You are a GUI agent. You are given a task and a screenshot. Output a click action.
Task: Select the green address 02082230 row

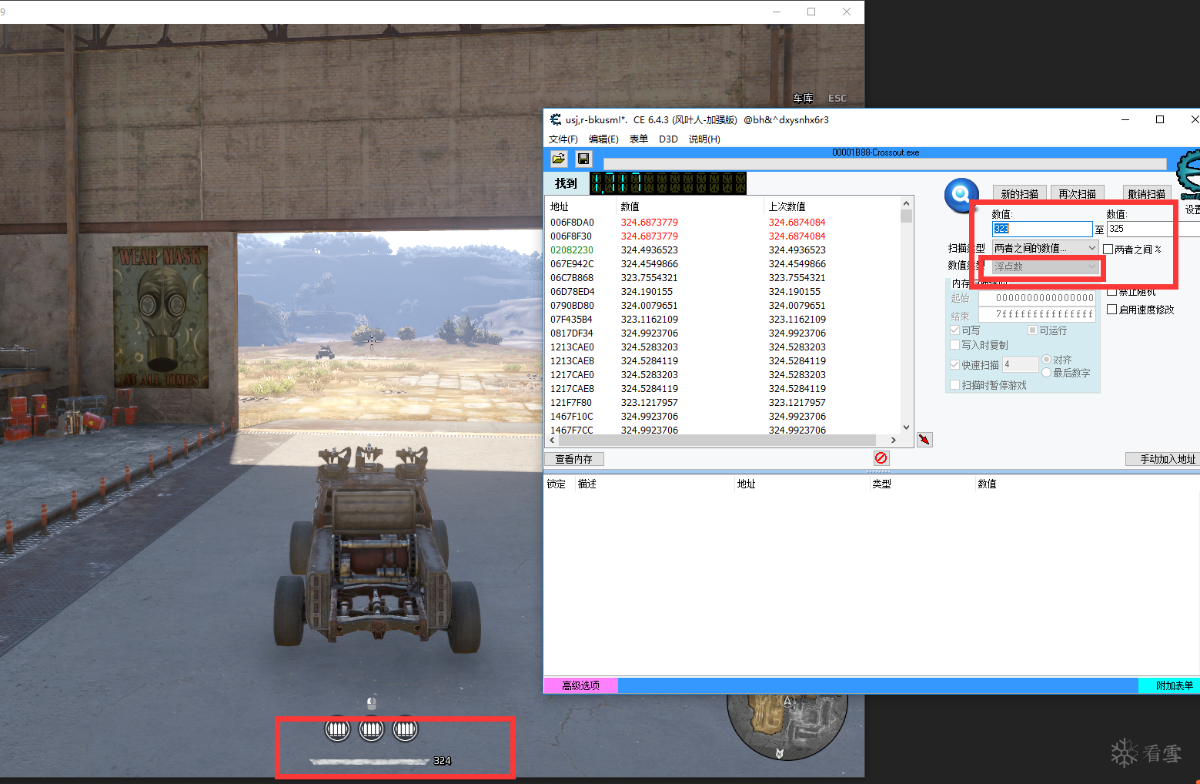coord(722,250)
